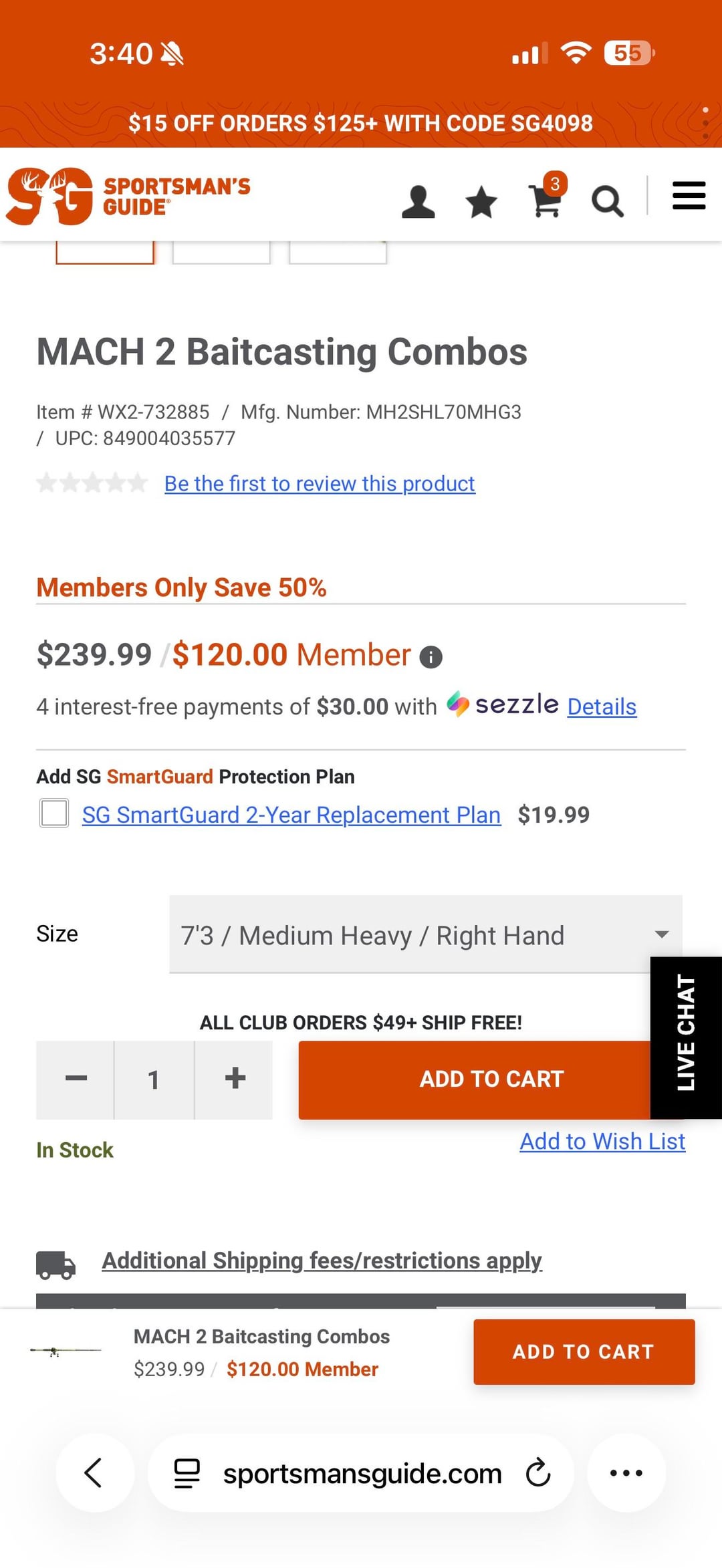The width and height of the screenshot is (722, 1568).
Task: Click the Sportsman's Guide logo
Action: [128, 196]
